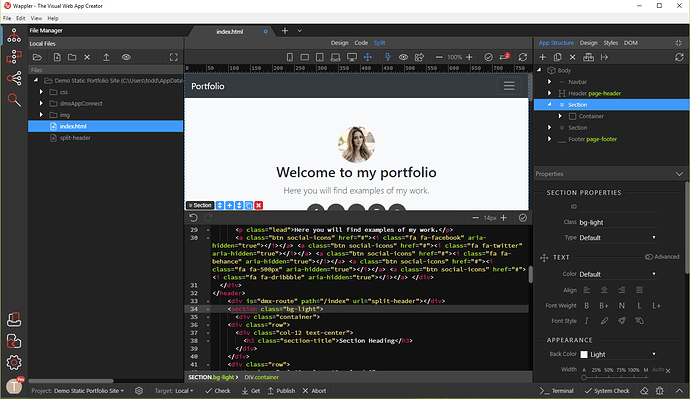The width and height of the screenshot is (690, 399).
Task: Expand the Container node
Action: pos(560,116)
